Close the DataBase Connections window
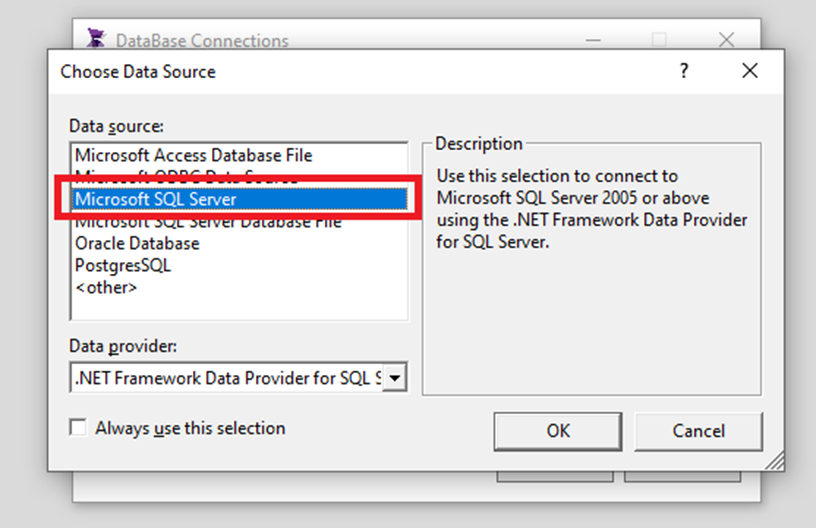The image size is (816, 528). tap(726, 39)
